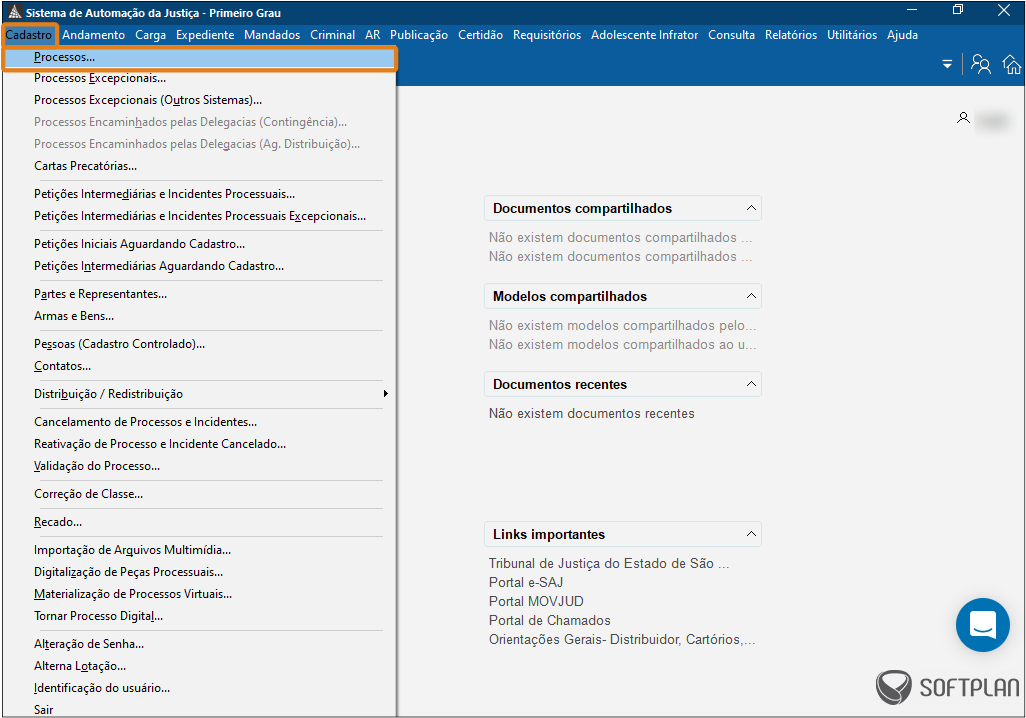Click the home icon in the toolbar

point(1012,64)
